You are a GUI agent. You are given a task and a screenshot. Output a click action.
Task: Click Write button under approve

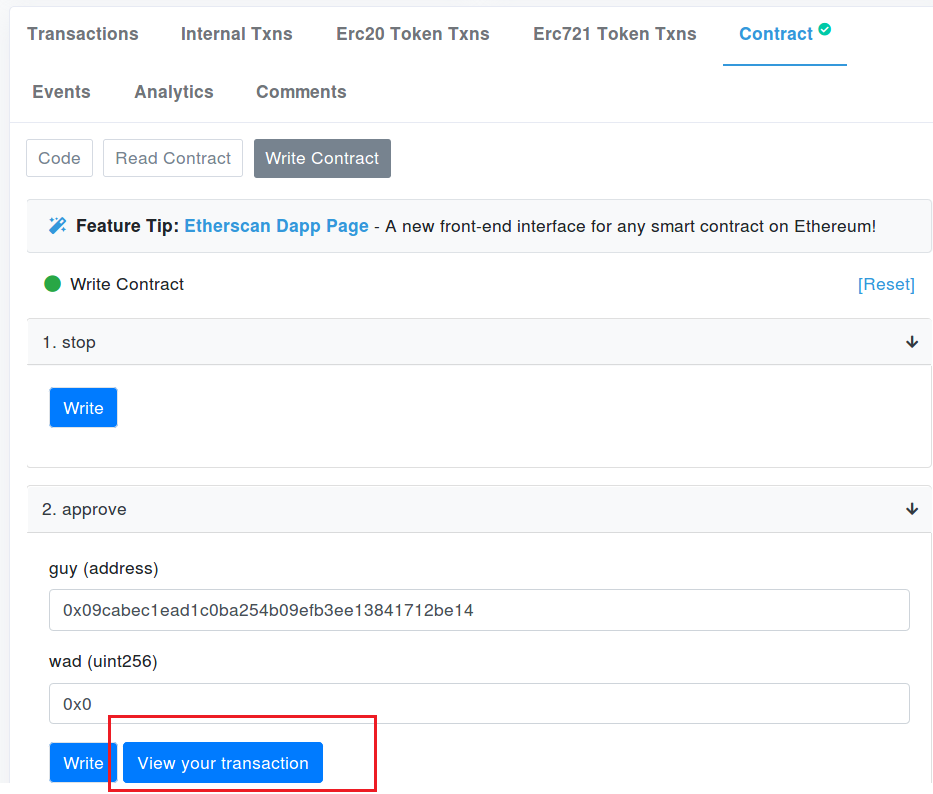tap(83, 762)
